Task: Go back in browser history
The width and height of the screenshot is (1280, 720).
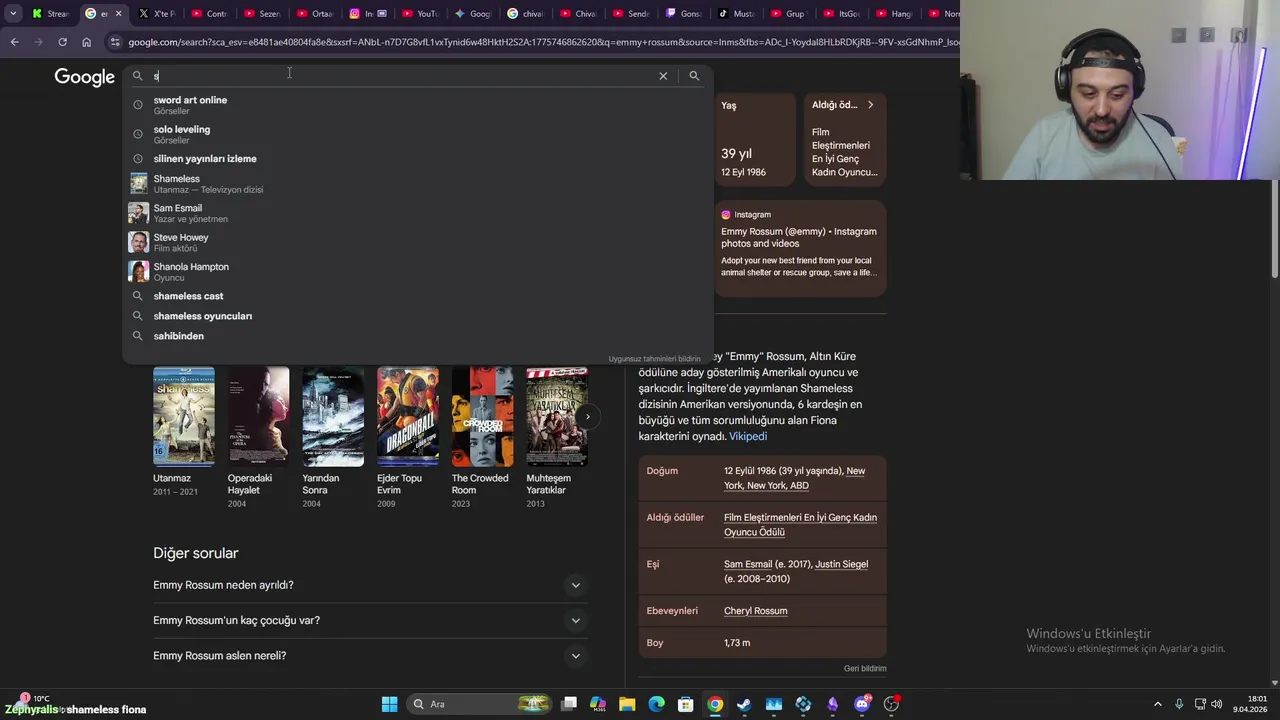Action: [x=14, y=42]
